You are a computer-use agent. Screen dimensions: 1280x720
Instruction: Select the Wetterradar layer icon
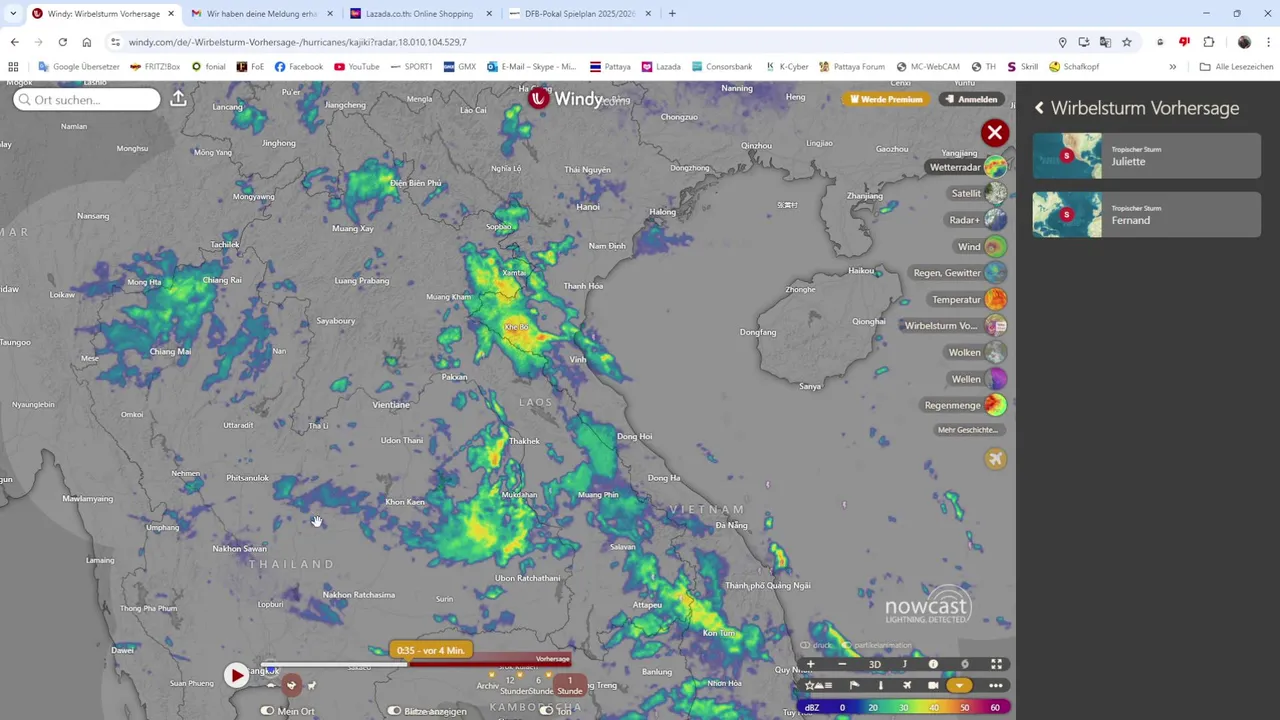(995, 167)
